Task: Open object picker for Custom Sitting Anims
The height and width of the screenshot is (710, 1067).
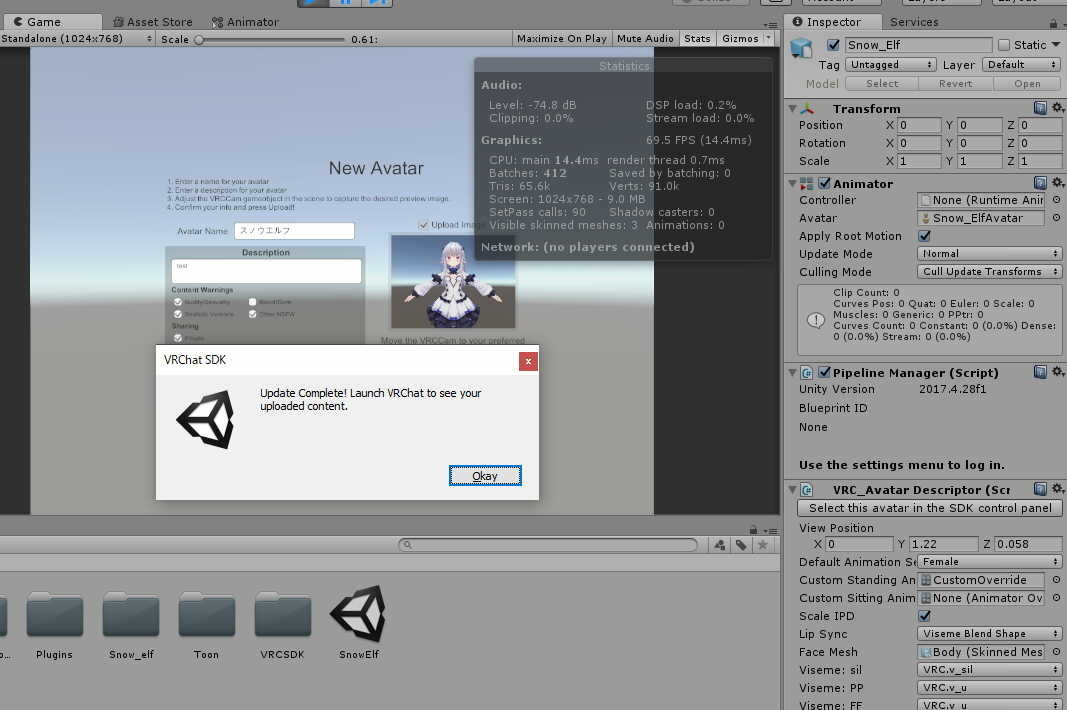Action: pyautogui.click(x=1056, y=598)
